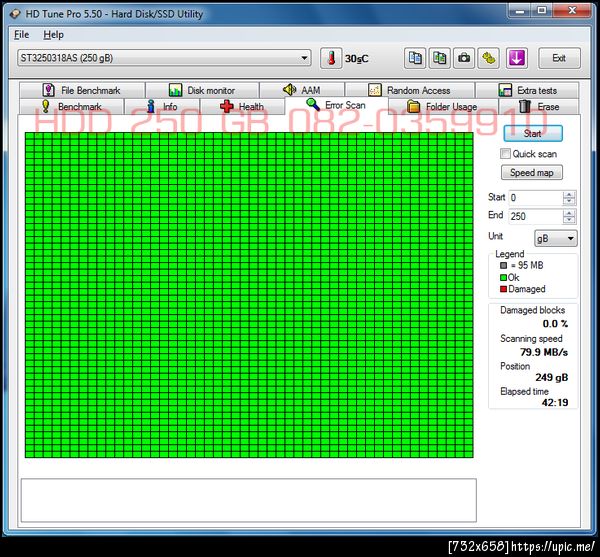Click the empty log box below the grid
The height and width of the screenshot is (557, 600).
coord(249,500)
